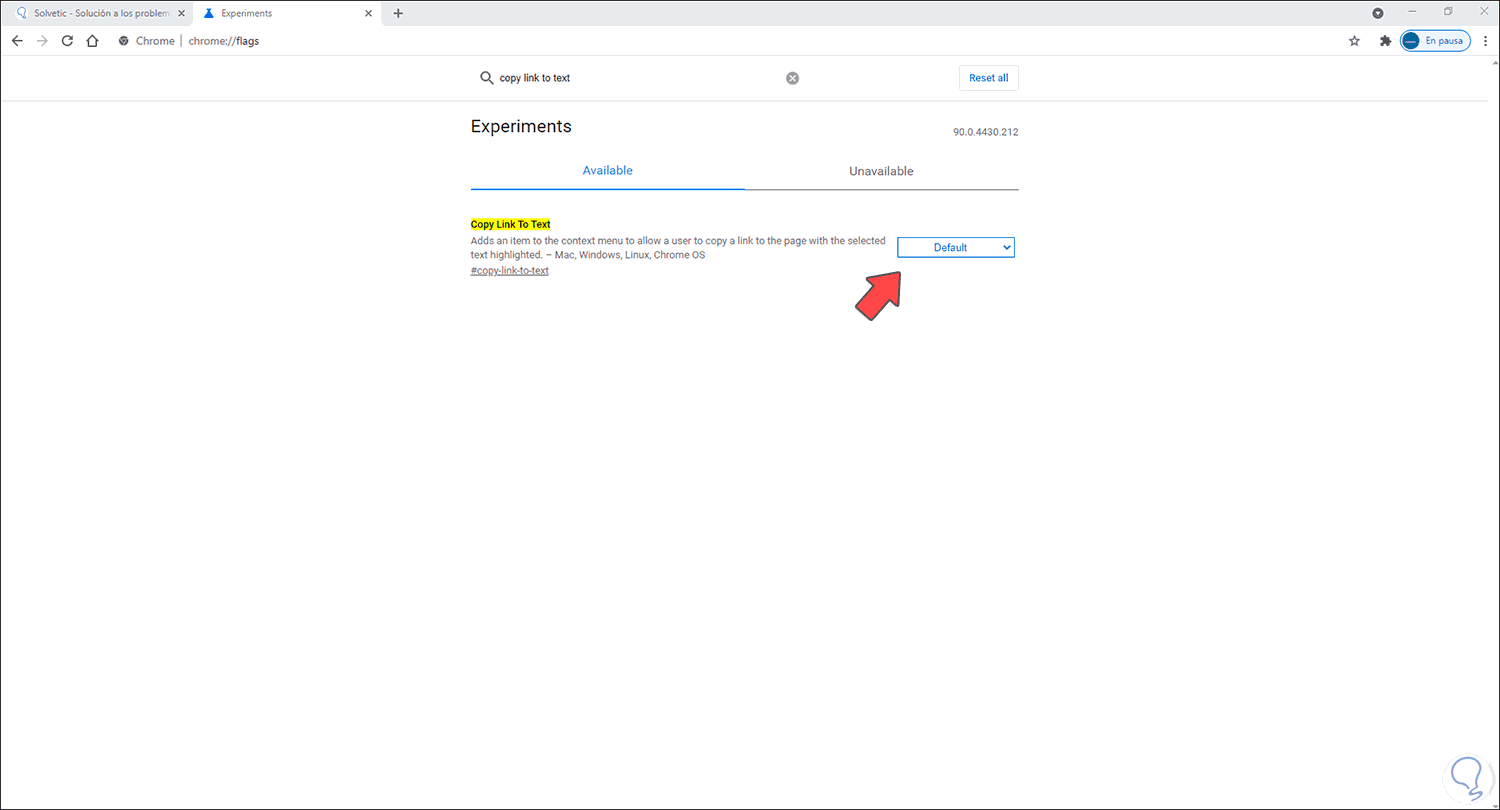Restore down the Chrome window
Screen dimensions: 1500x810
1448,12
